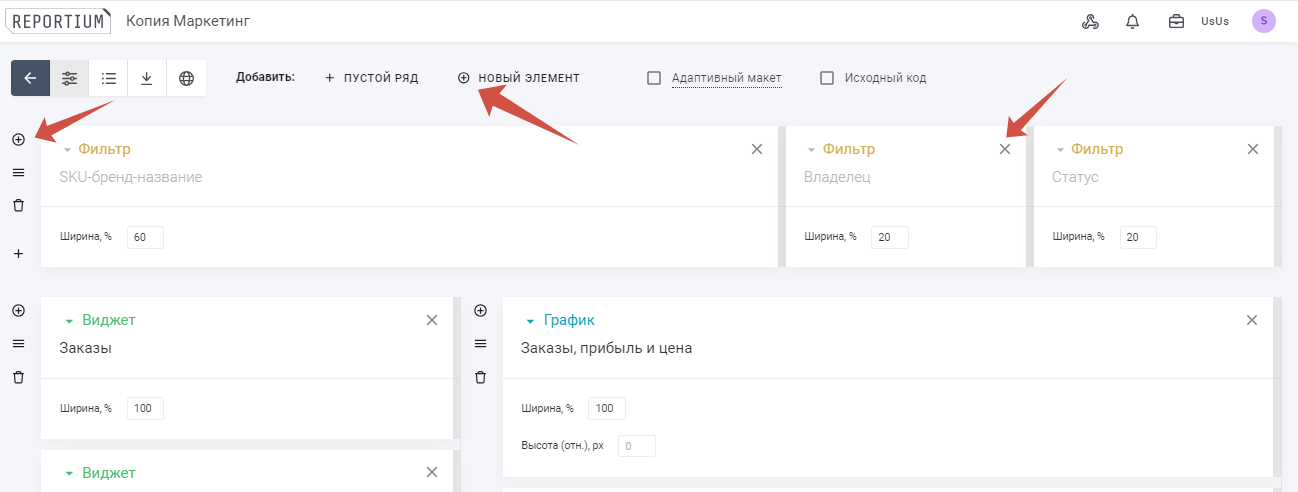Click the back arrow toolbar button
The width and height of the screenshot is (1298, 492).
[x=30, y=78]
